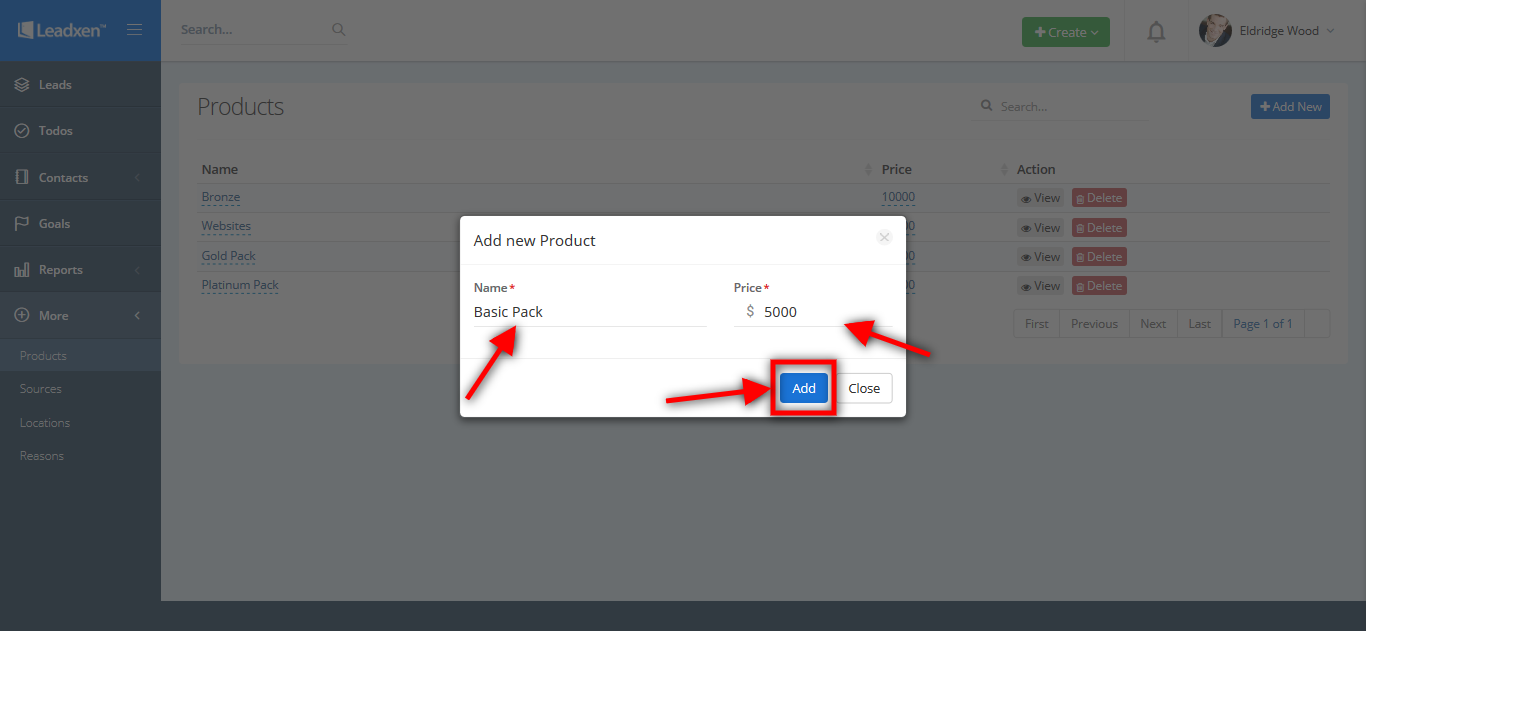The width and height of the screenshot is (1525, 705).
Task: Open Todos in the sidebar
Action: click(x=80, y=131)
